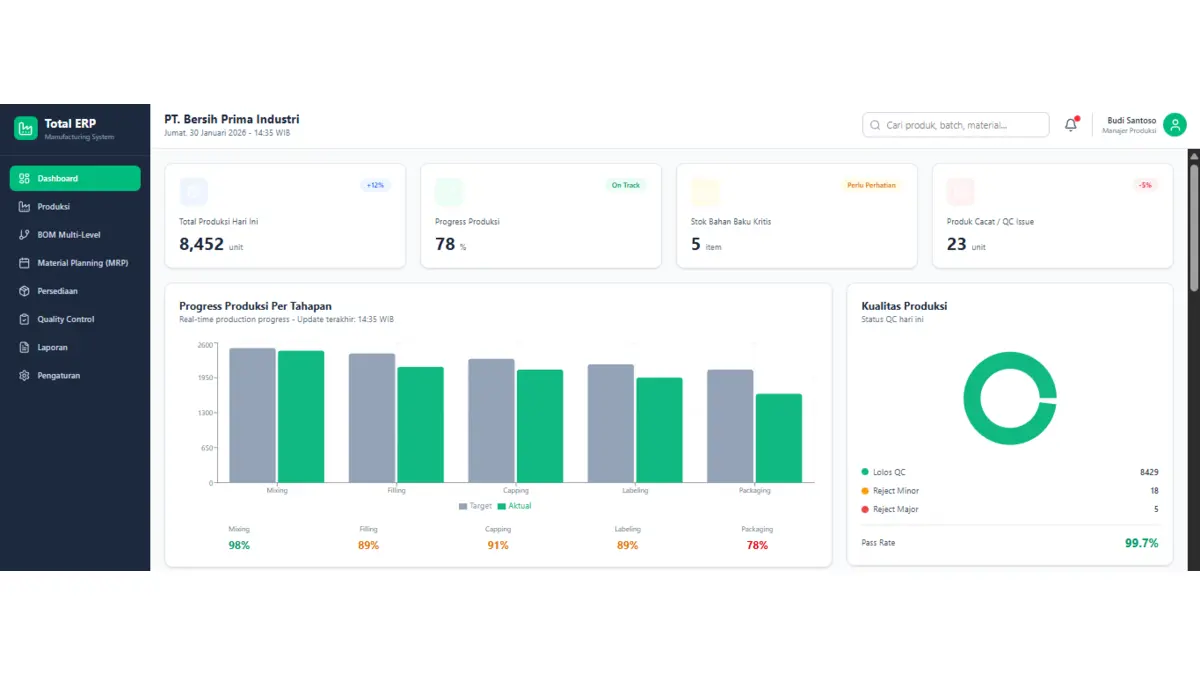The image size is (1200, 675).
Task: Click the Laporan document icon
Action: [25, 347]
